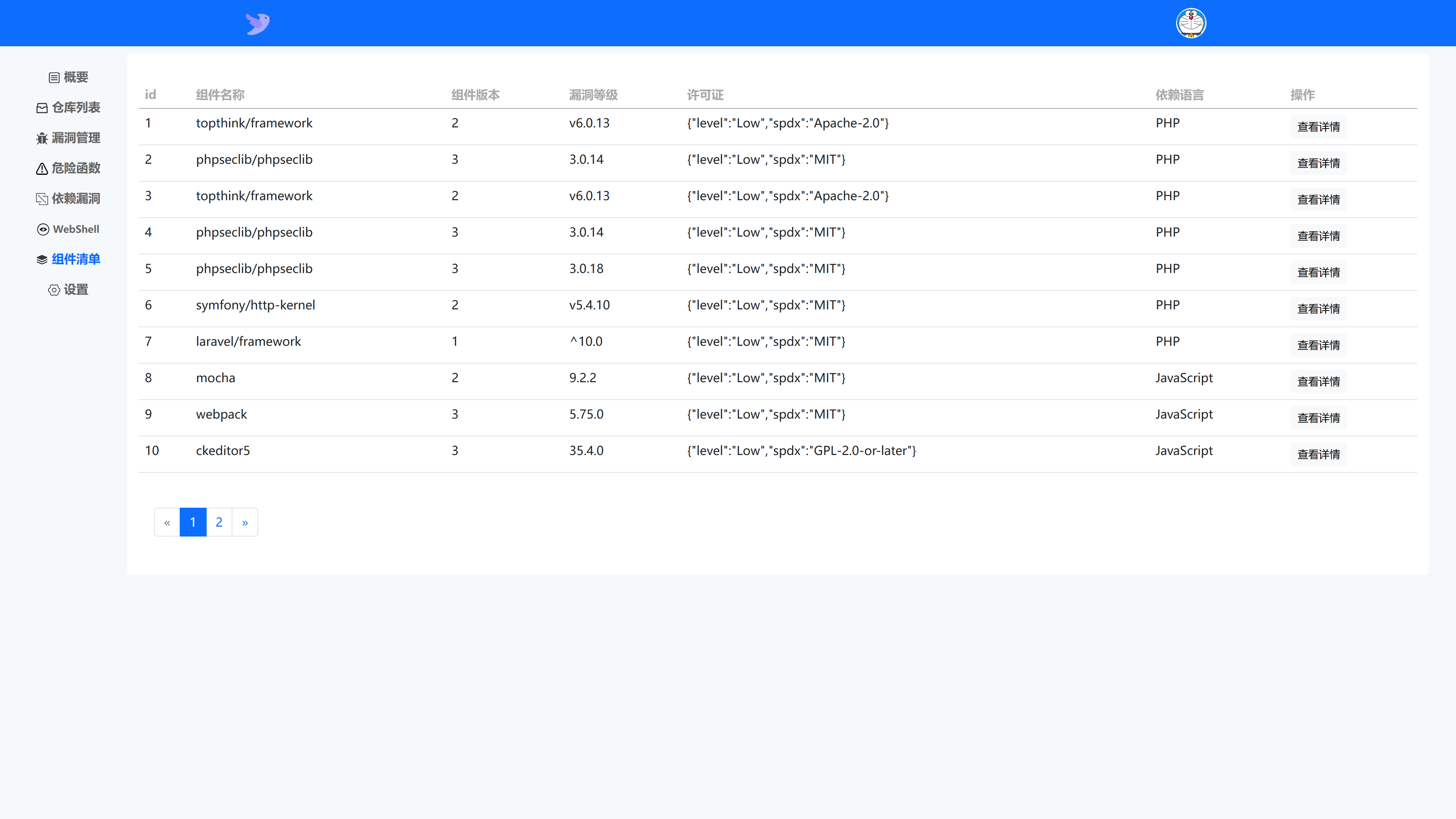1456x819 pixels.
Task: Click the inbox icon beside 仓库列表
Action: [42, 108]
